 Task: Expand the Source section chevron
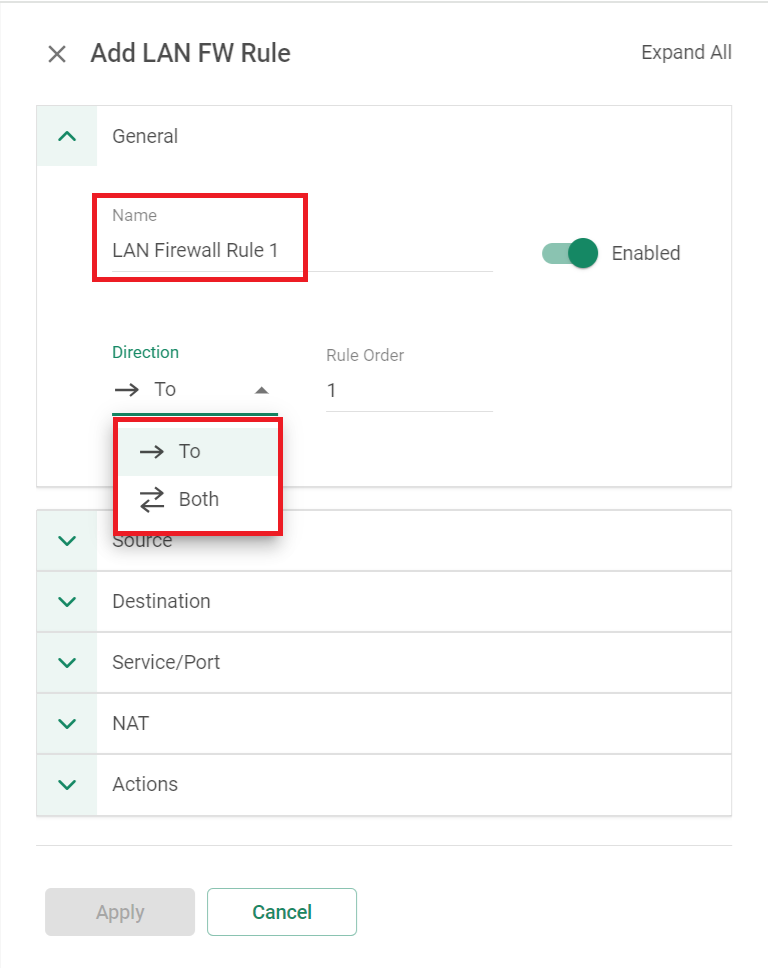(x=67, y=541)
